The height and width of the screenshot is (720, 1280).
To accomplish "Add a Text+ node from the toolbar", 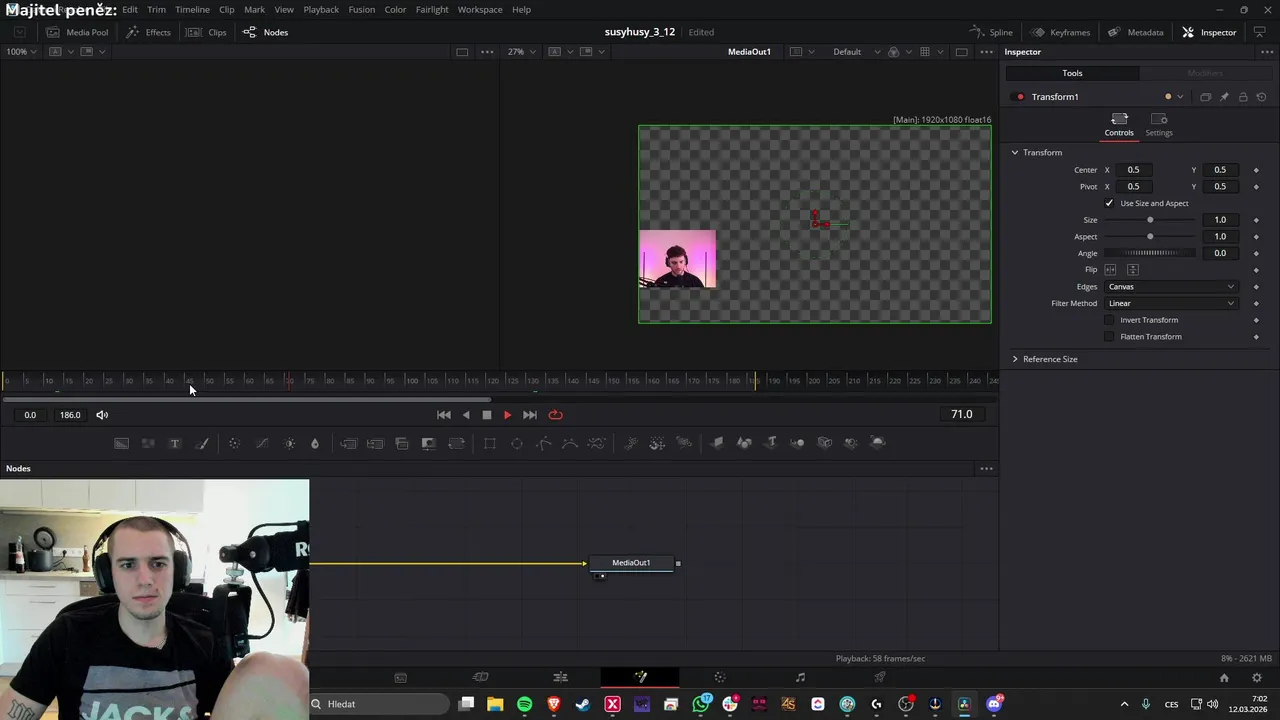I will (x=175, y=443).
